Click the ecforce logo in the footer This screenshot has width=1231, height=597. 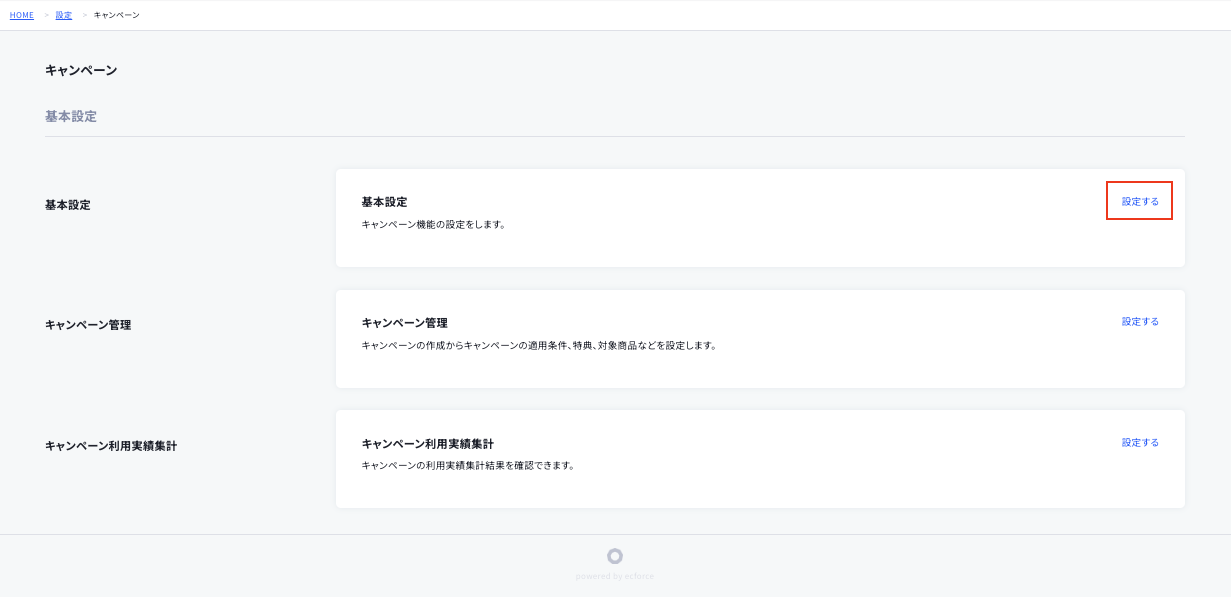614,557
